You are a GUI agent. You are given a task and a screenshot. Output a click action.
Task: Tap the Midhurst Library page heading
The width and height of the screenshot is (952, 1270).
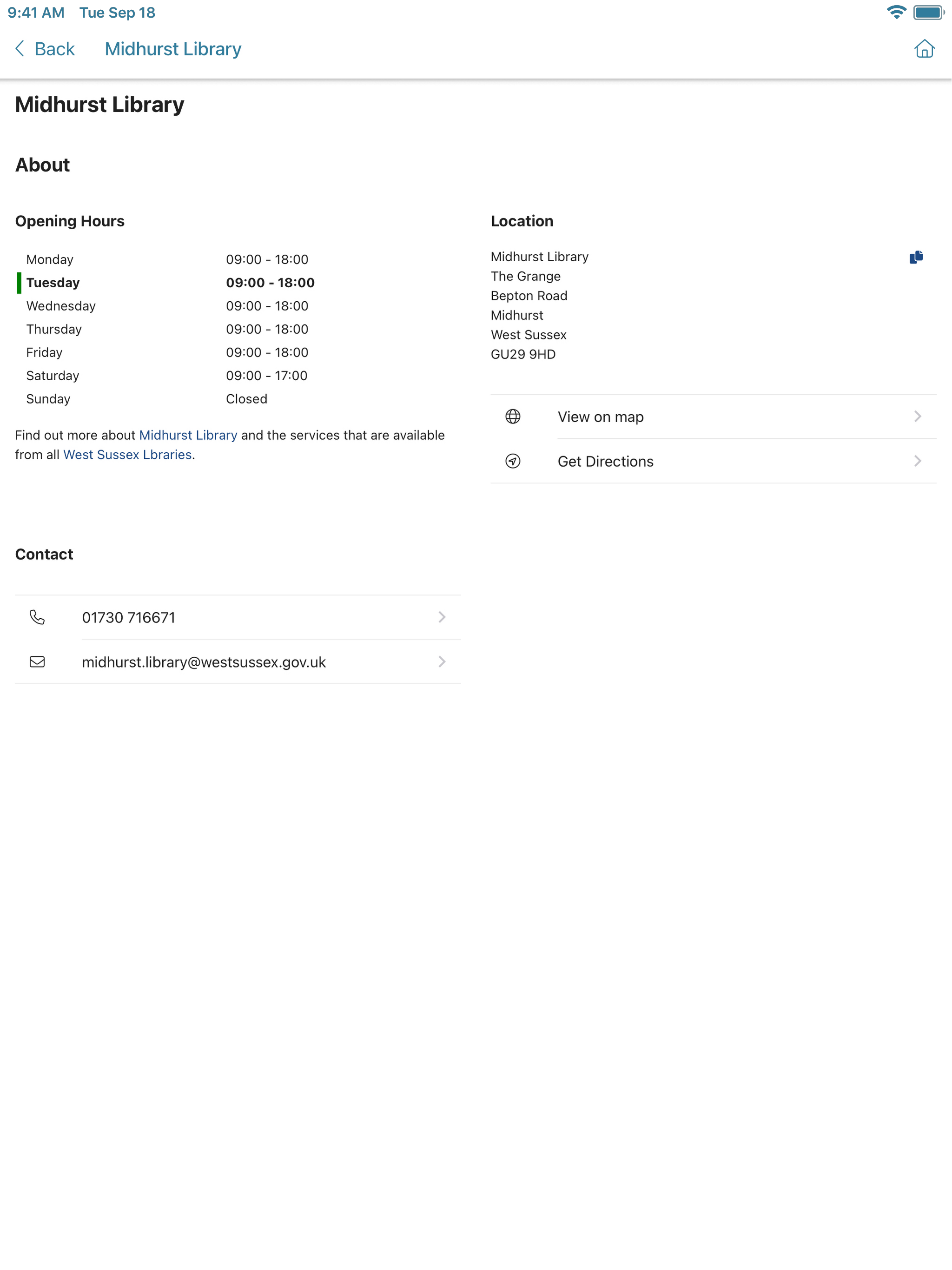tap(99, 105)
